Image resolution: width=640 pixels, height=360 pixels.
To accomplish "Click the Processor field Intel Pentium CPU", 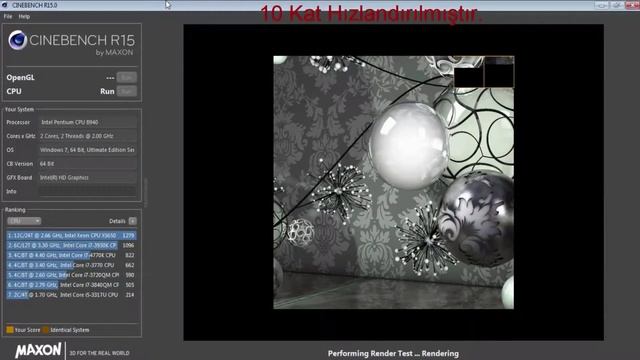I will 87,122.
